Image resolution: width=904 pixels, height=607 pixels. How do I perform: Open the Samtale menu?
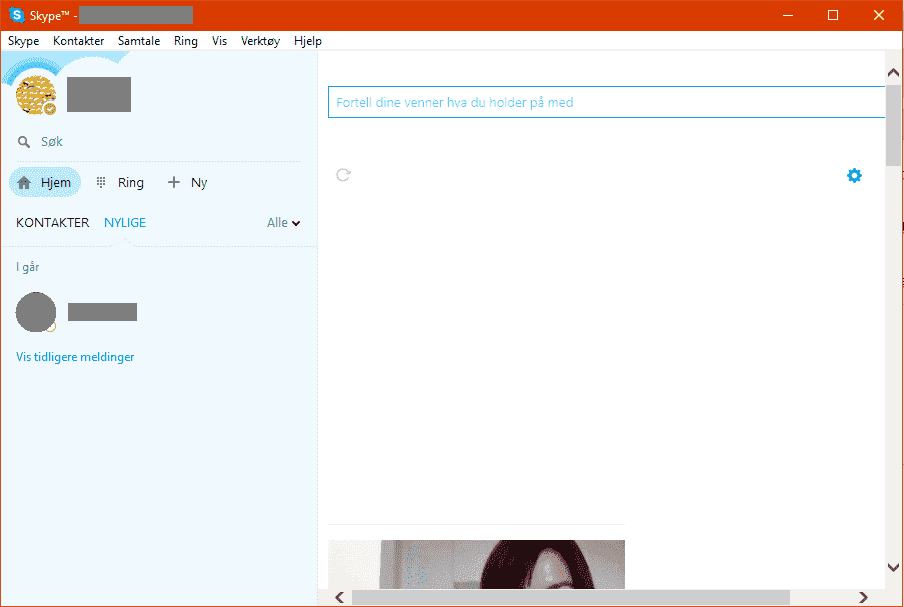click(x=139, y=41)
